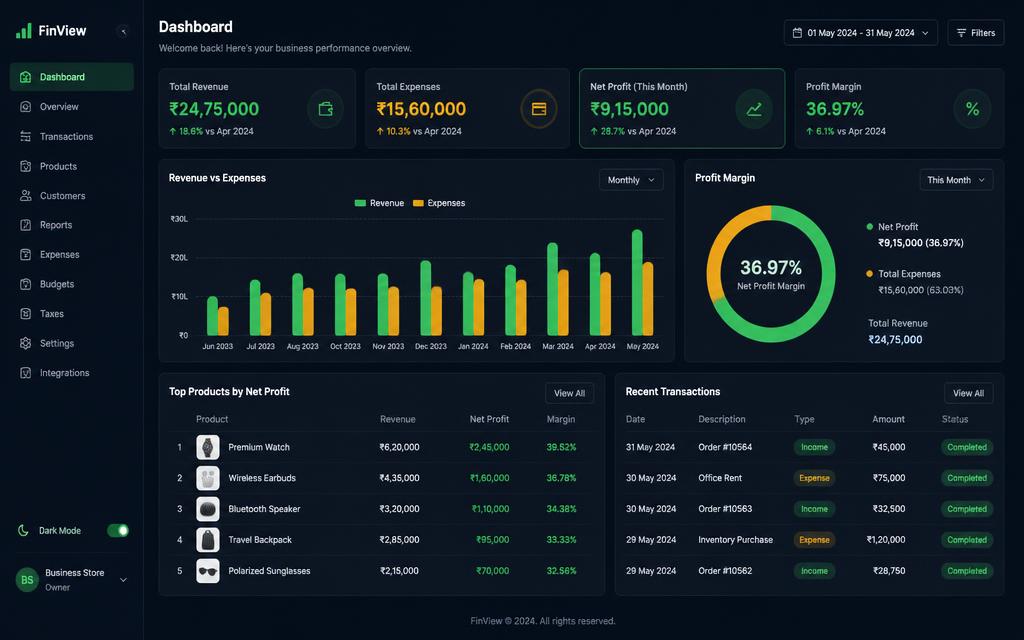Click the orange Expenses legend swatch

coord(418,203)
